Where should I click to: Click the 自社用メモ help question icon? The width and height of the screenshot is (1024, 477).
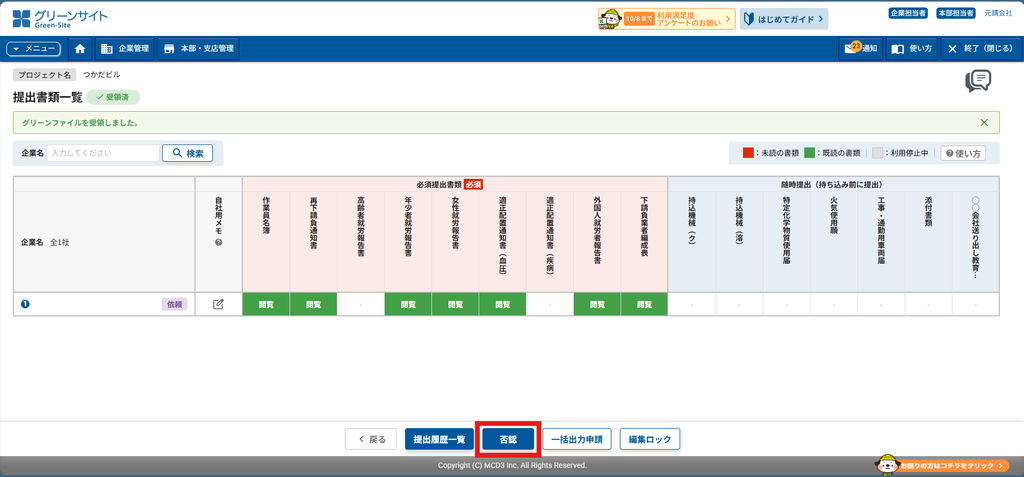pyautogui.click(x=218, y=242)
